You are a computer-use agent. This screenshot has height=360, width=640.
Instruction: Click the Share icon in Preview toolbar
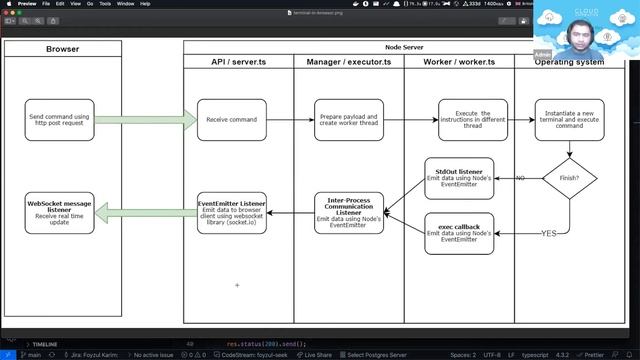[x=53, y=21]
